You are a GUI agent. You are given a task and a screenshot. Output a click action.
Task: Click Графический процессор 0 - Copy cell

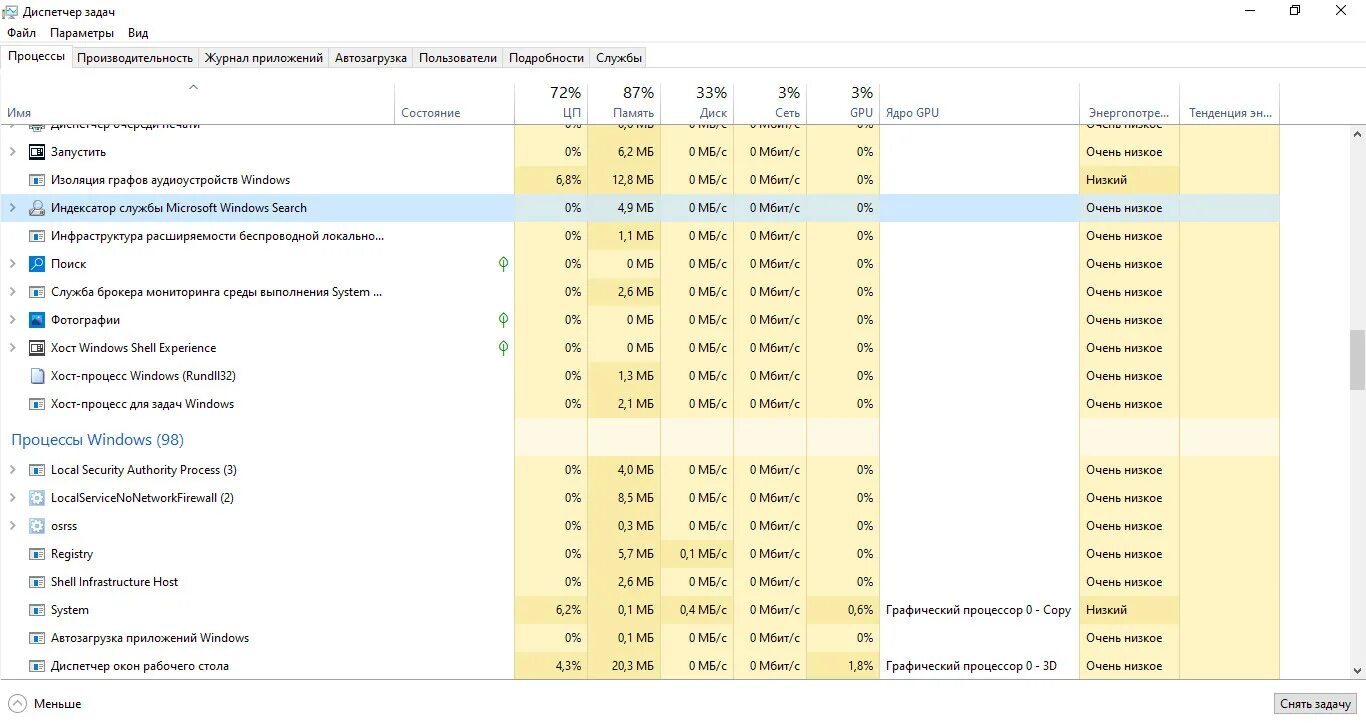click(978, 610)
